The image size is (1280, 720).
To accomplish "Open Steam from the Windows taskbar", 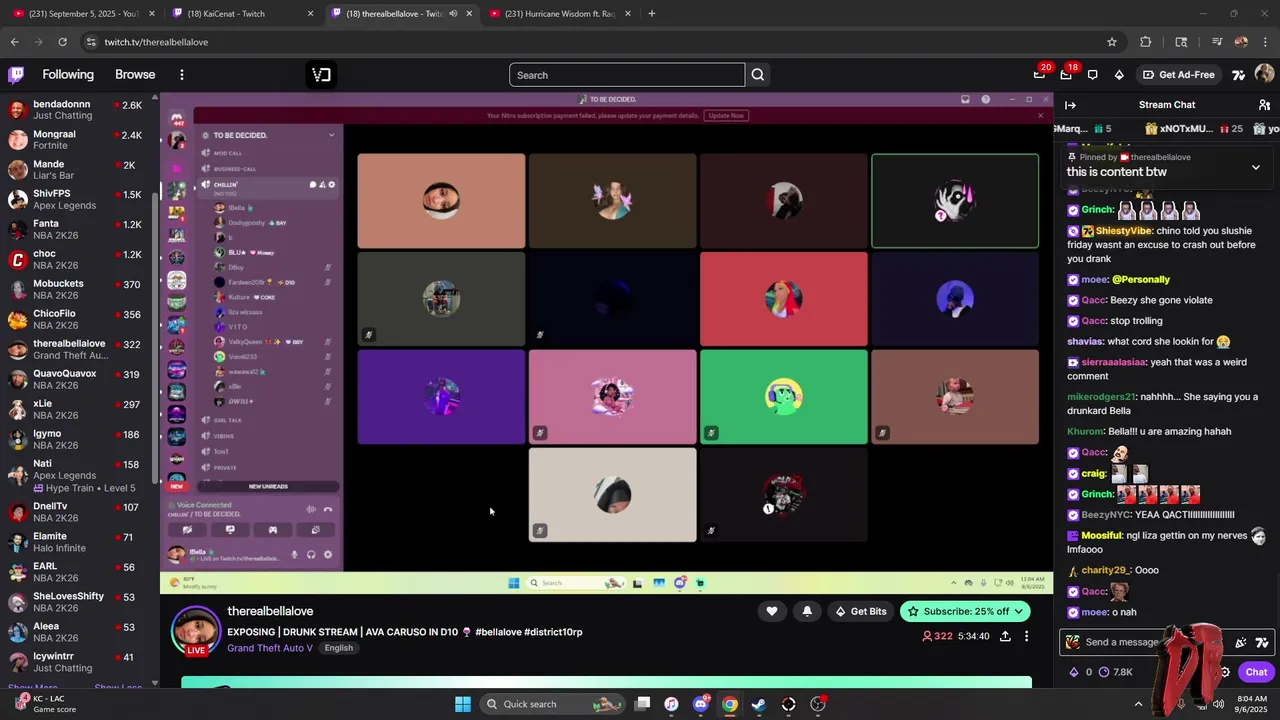I will point(759,704).
